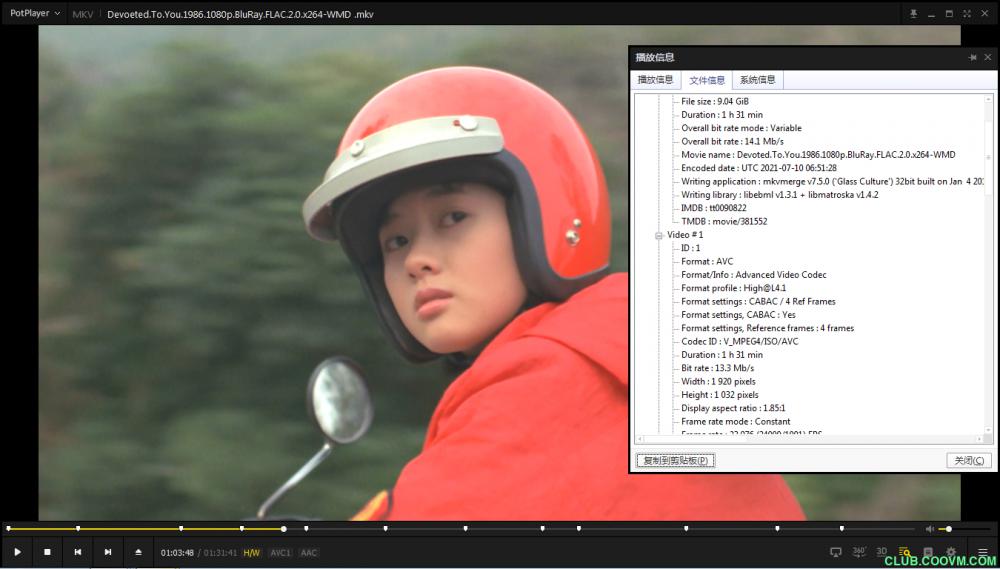Toggle fullscreen mode in the title bar
The image size is (1000, 569).
pos(967,14)
